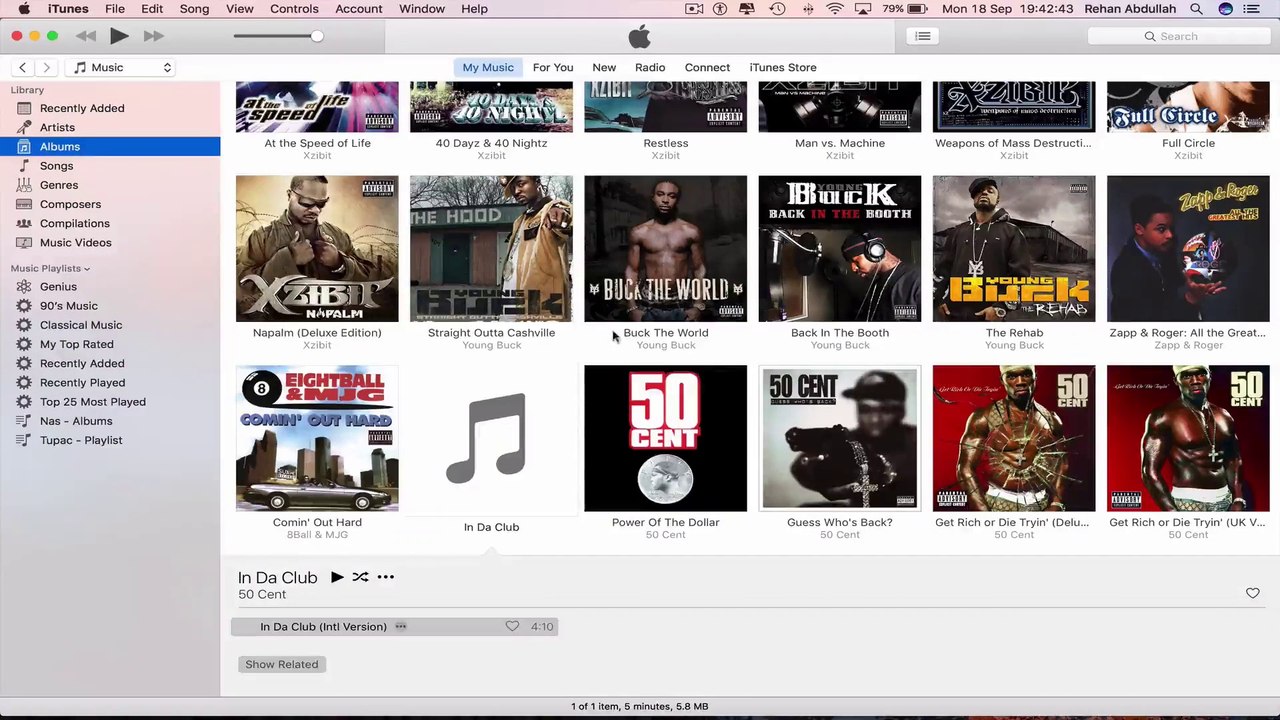
Task: Open the Genius playlist
Action: tap(110, 286)
